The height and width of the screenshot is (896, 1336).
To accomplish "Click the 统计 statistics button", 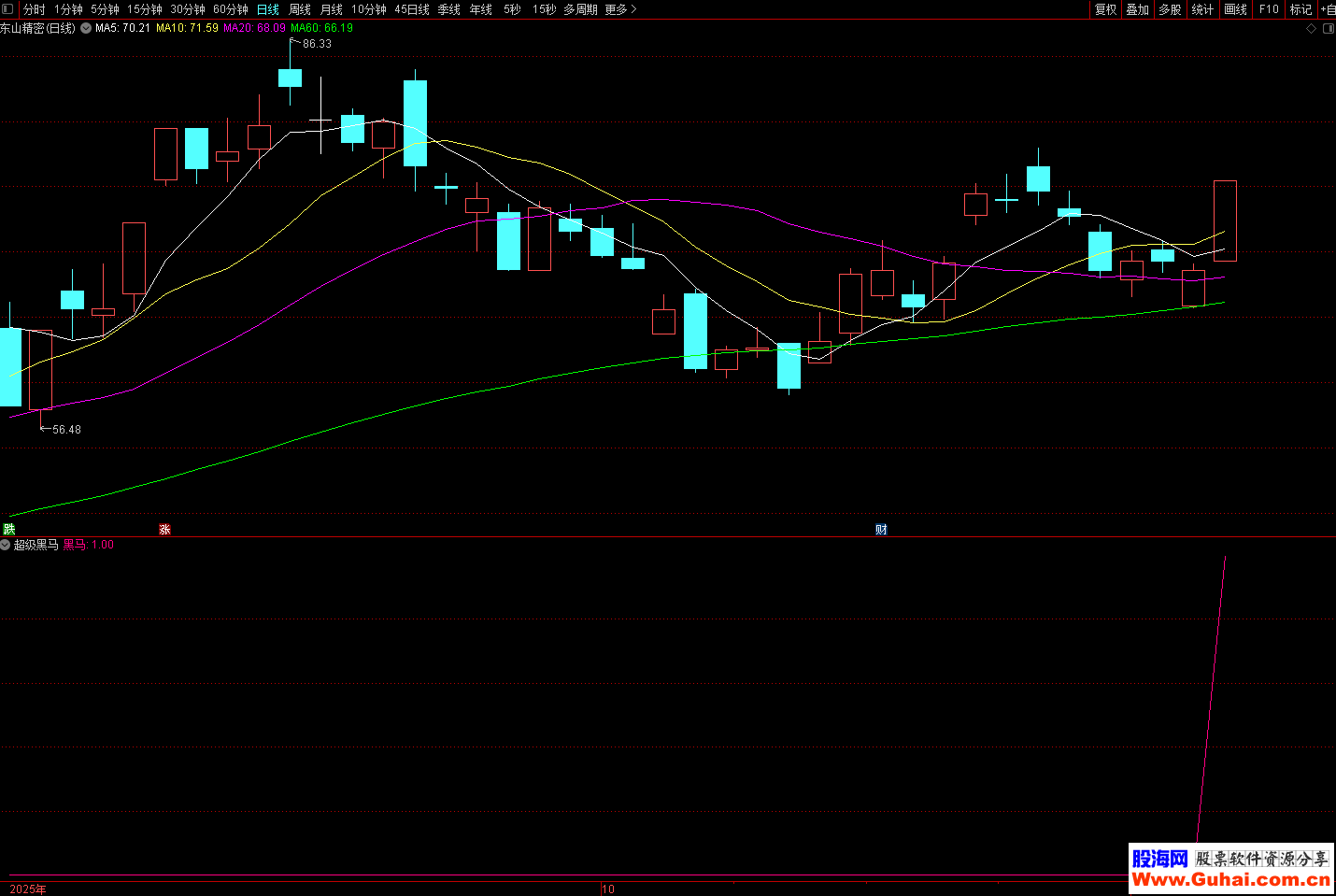I will point(1202,9).
